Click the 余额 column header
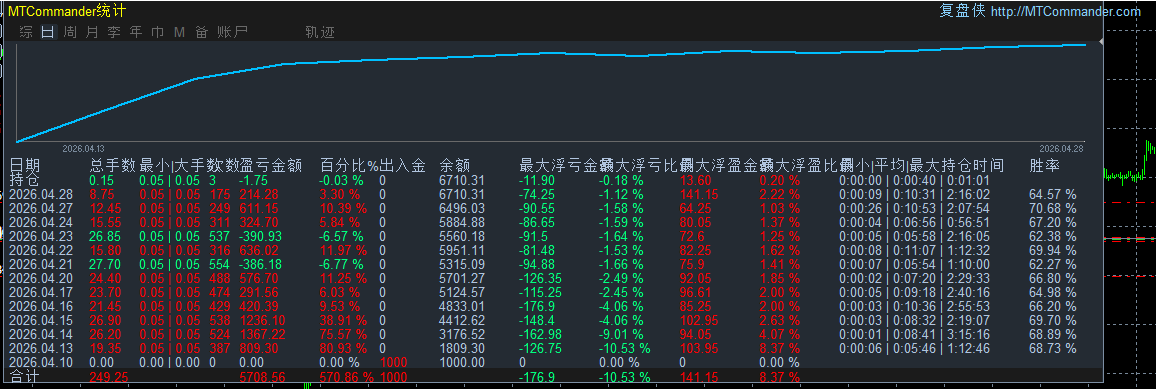 tap(455, 165)
